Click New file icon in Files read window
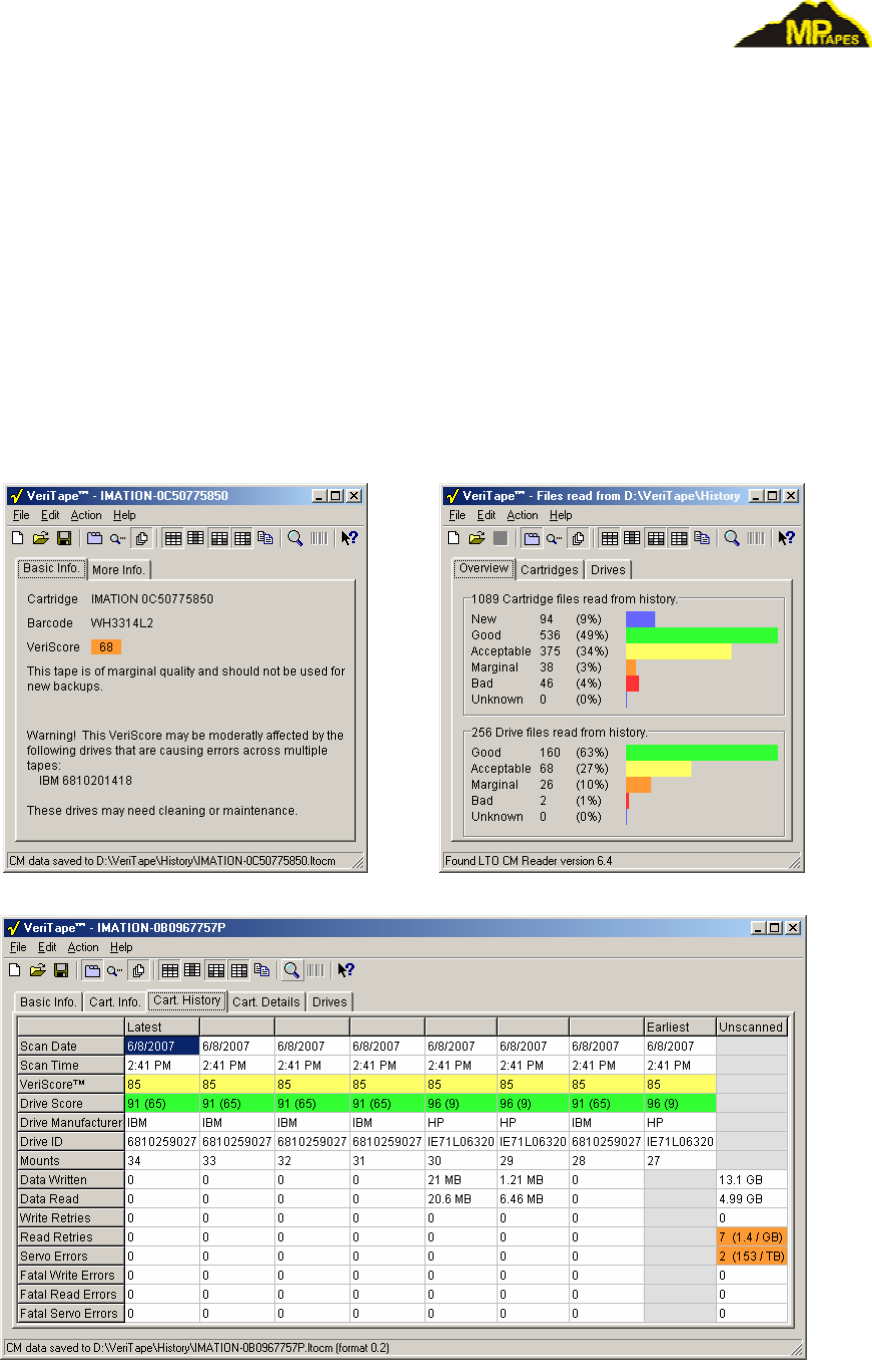872x1360 pixels. tap(455, 537)
